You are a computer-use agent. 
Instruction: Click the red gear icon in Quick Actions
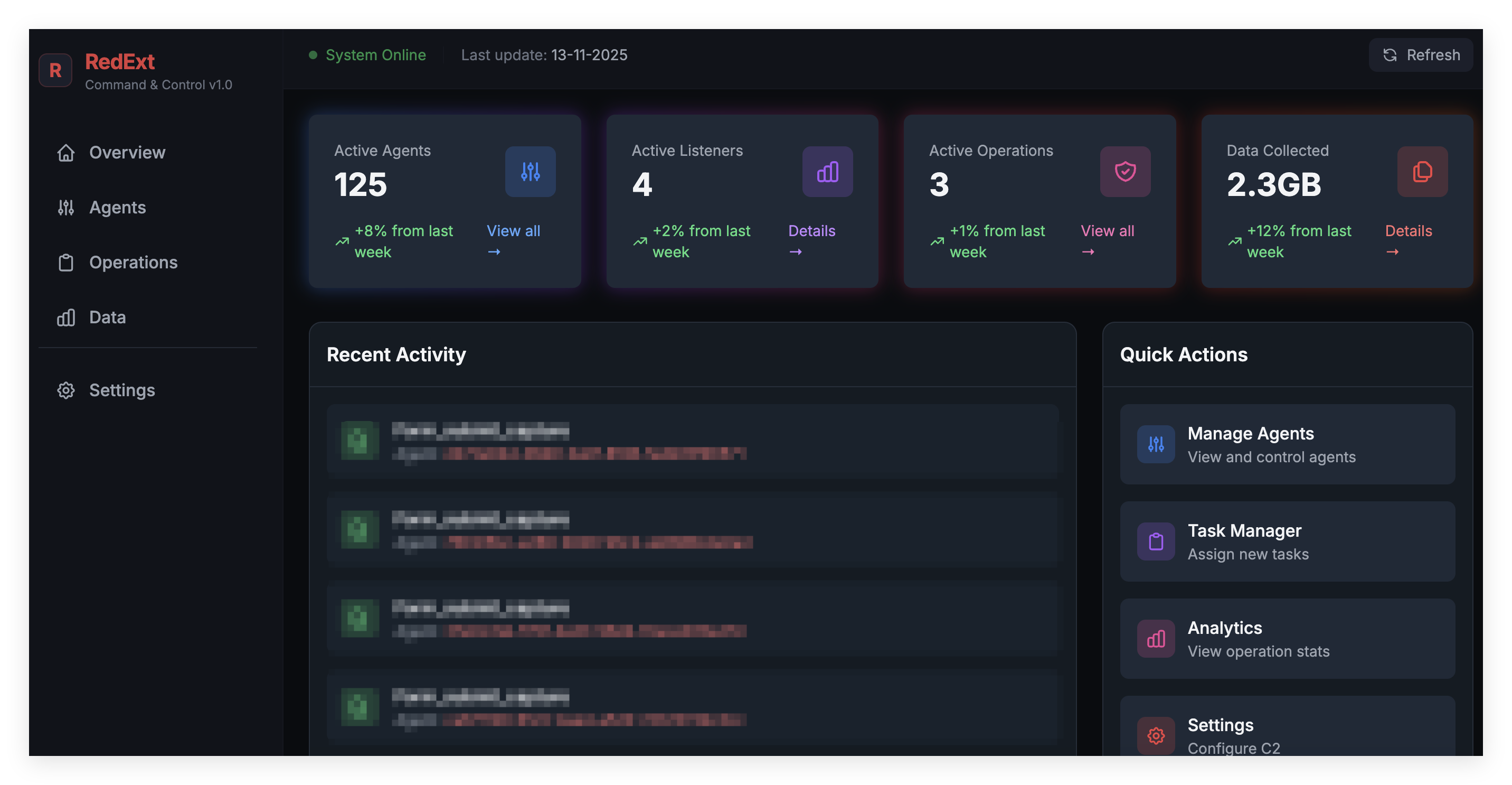click(x=1155, y=735)
